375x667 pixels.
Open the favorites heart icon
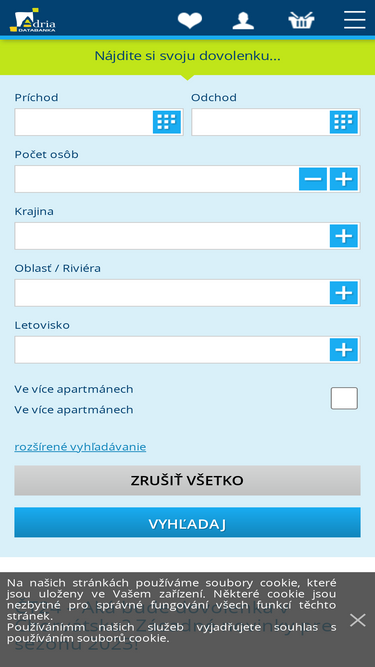coord(190,20)
